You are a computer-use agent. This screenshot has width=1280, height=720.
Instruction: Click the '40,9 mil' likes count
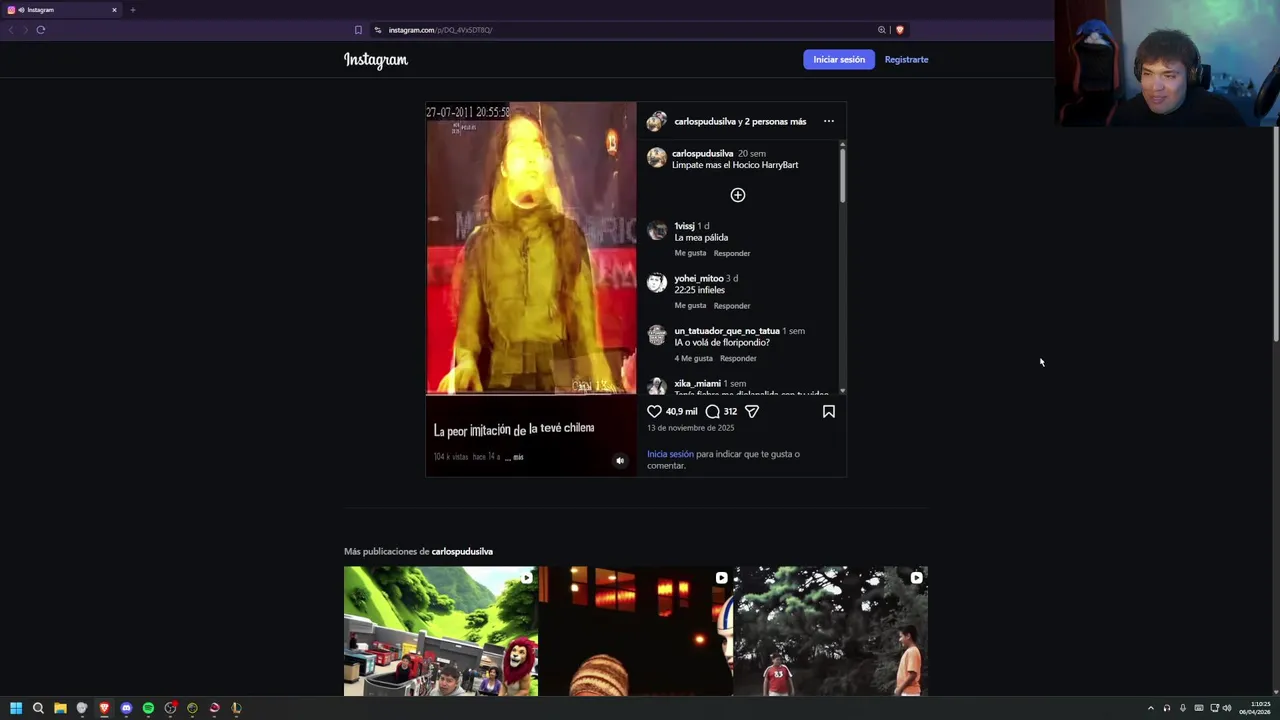682,411
